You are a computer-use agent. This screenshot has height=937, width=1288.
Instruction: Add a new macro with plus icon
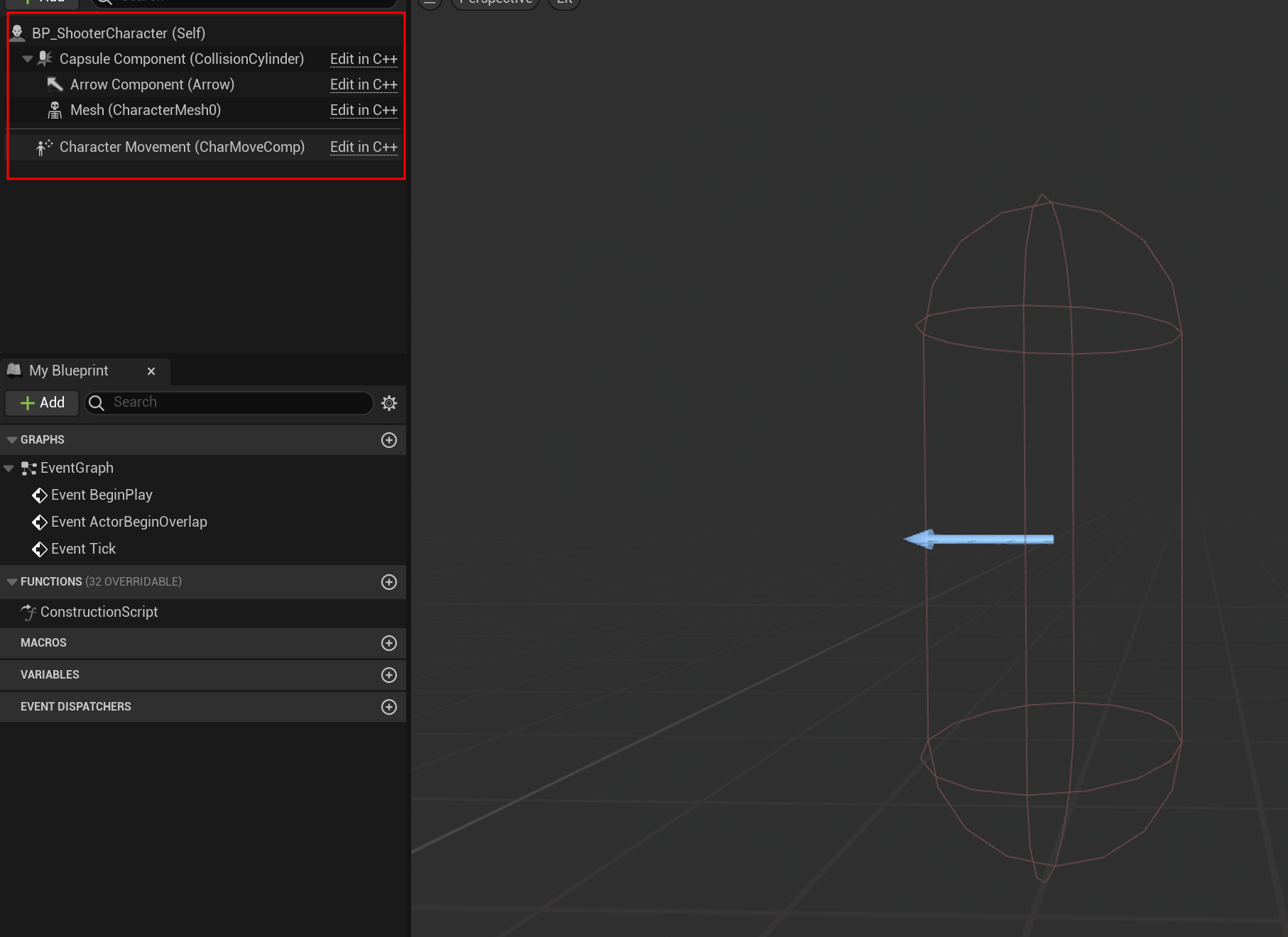(389, 643)
